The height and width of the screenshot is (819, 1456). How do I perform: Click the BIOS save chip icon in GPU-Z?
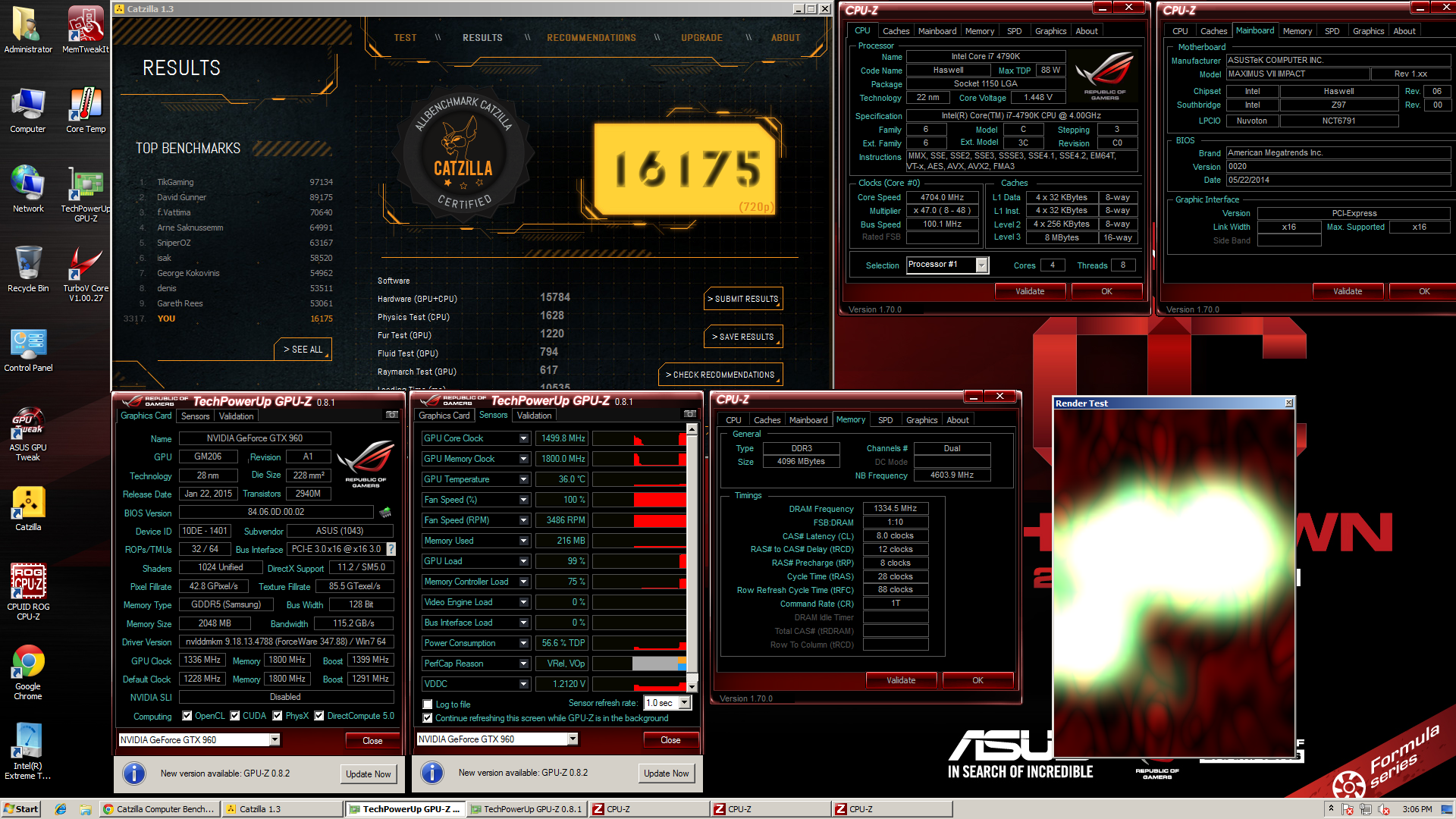(386, 513)
